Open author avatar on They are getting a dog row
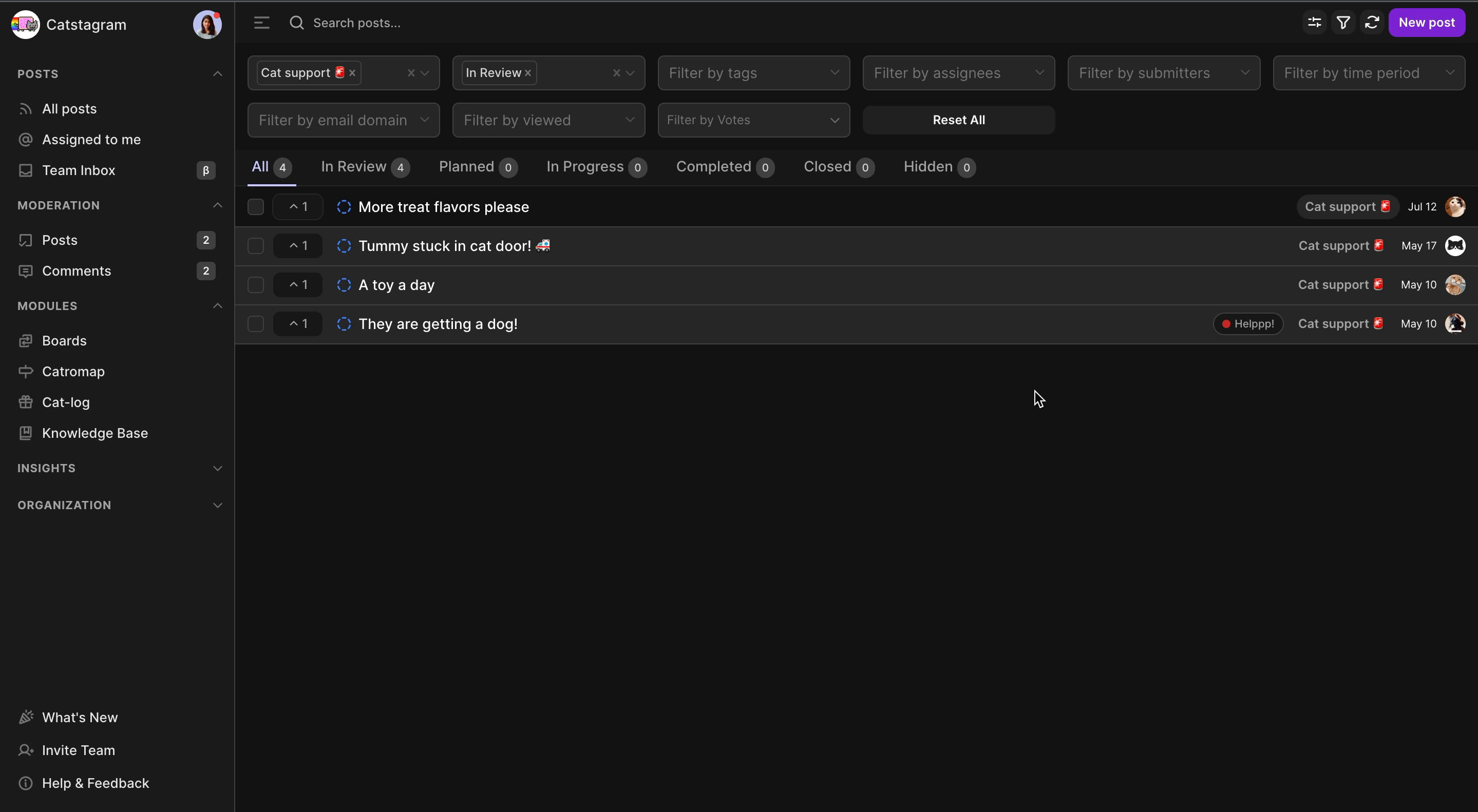Image resolution: width=1478 pixels, height=812 pixels. [x=1455, y=324]
